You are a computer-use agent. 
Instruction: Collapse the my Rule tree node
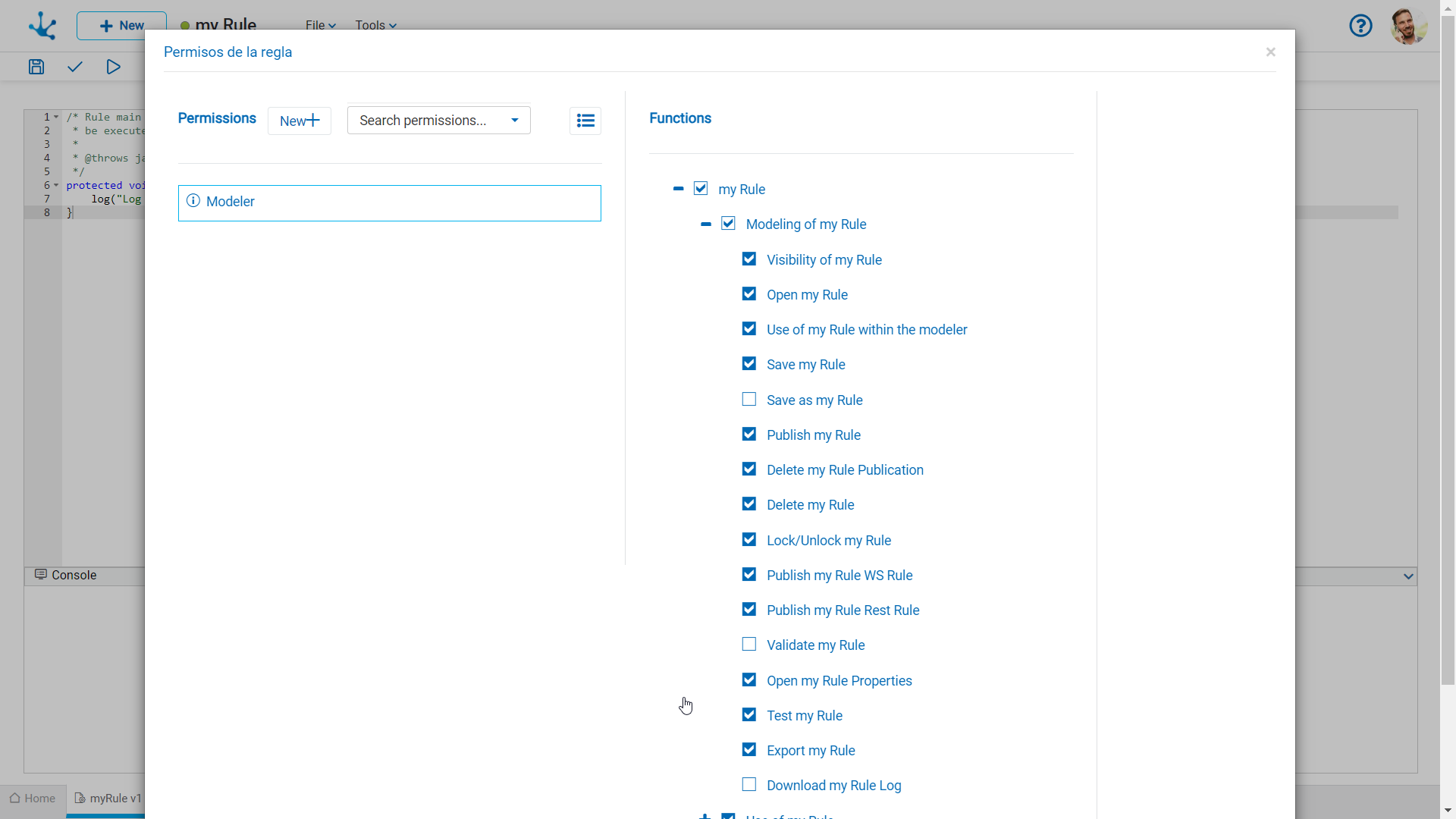678,189
